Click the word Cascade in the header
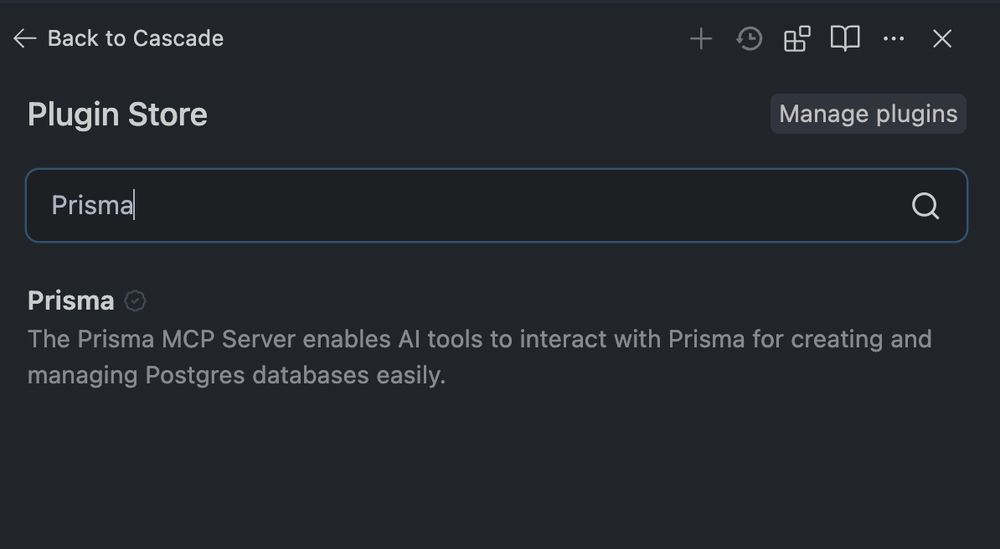This screenshot has height=549, width=1000. pyautogui.click(x=179, y=38)
